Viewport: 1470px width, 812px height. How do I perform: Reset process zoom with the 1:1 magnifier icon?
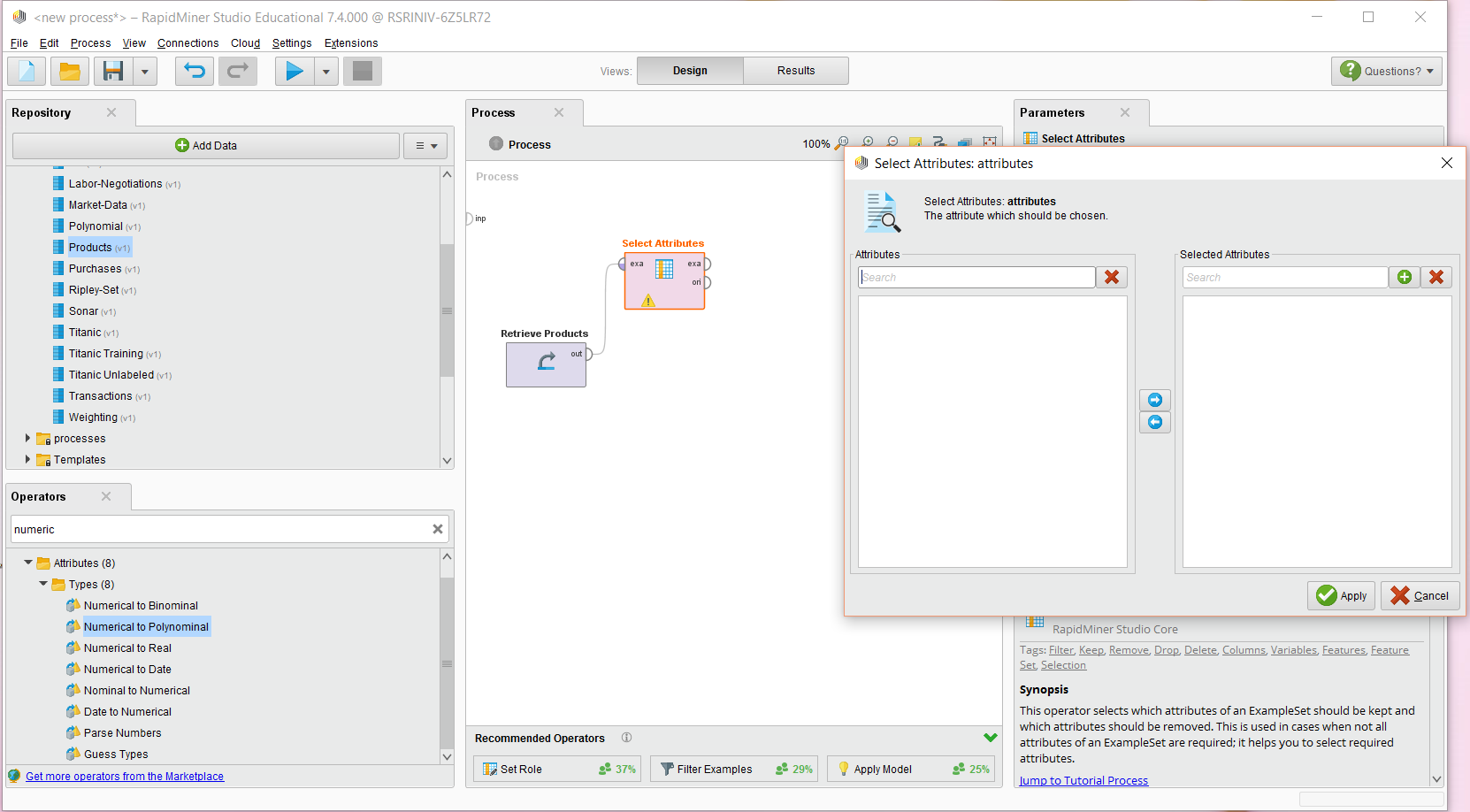[842, 142]
